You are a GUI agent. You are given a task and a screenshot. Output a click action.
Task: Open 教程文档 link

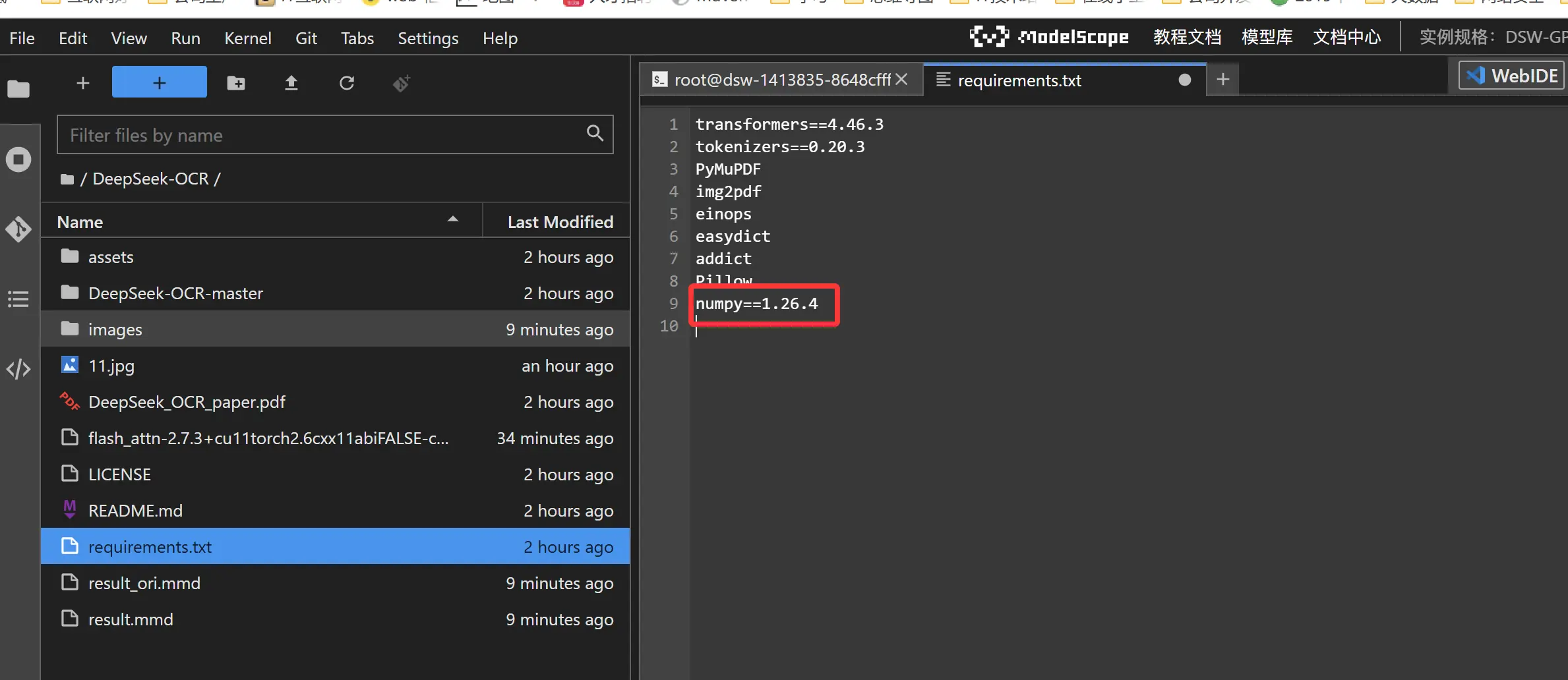pos(1187,37)
